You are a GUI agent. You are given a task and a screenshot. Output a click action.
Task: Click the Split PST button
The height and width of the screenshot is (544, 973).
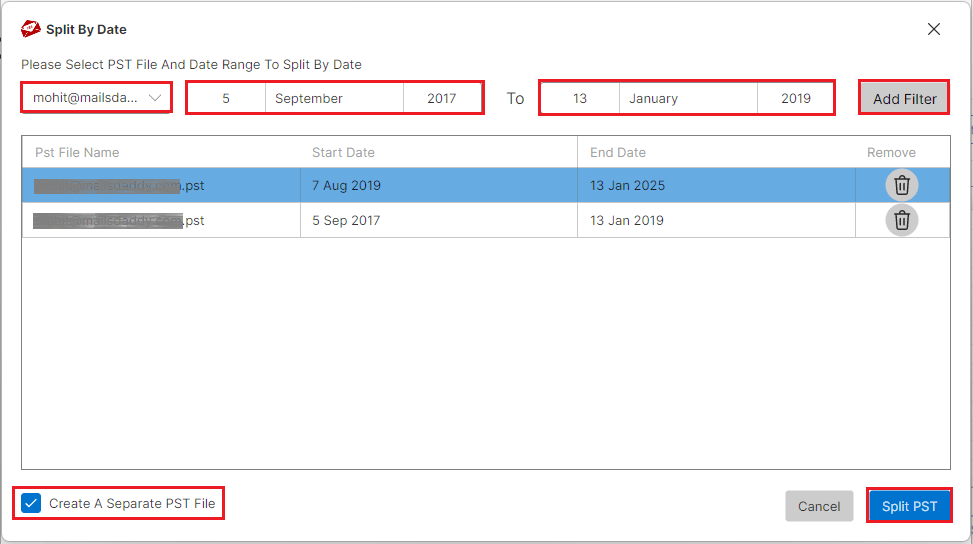tap(909, 506)
